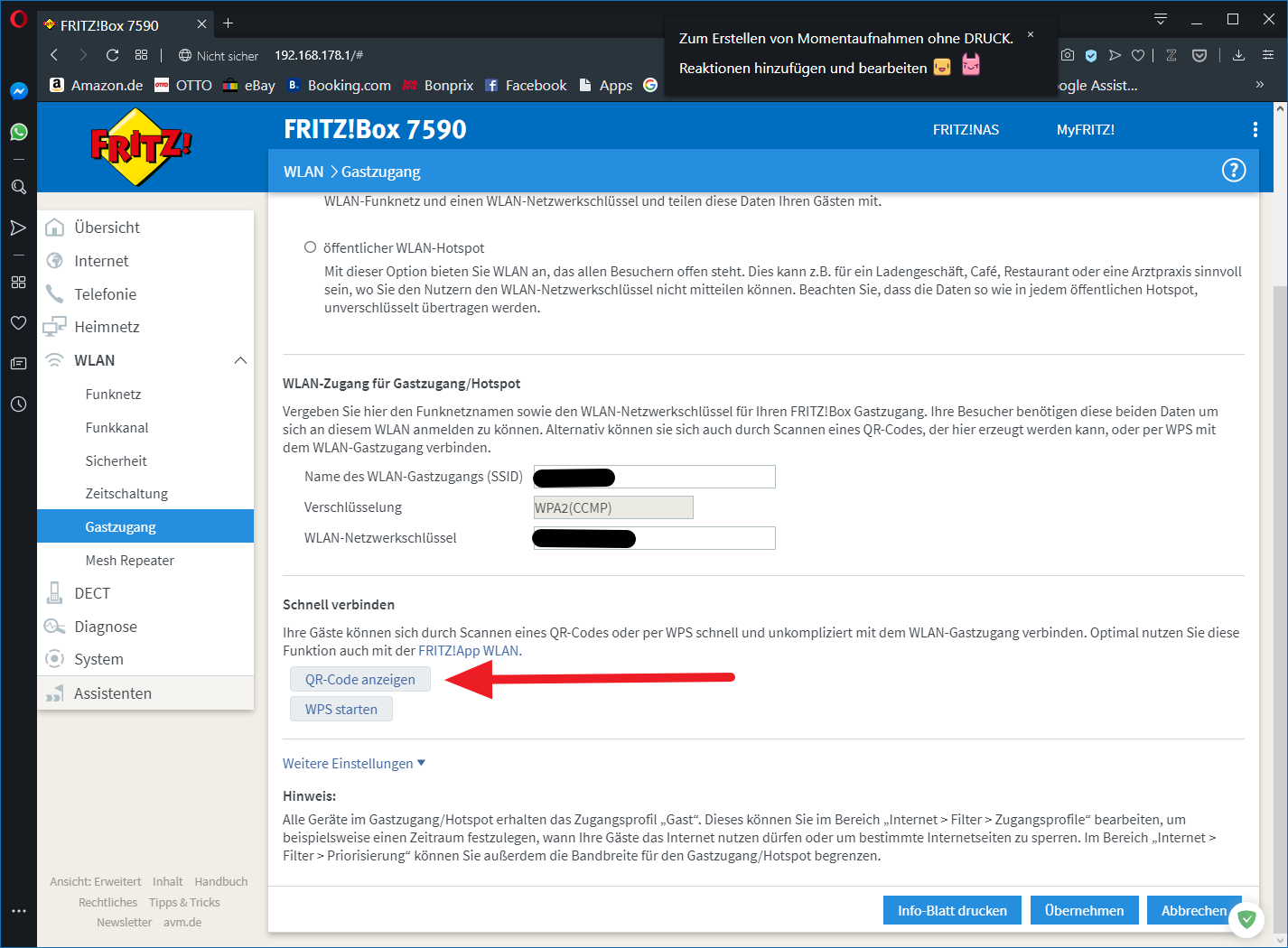Viewport: 1288px width, 948px height.
Task: Open WhatsApp in Opera sidebar
Action: point(18,132)
